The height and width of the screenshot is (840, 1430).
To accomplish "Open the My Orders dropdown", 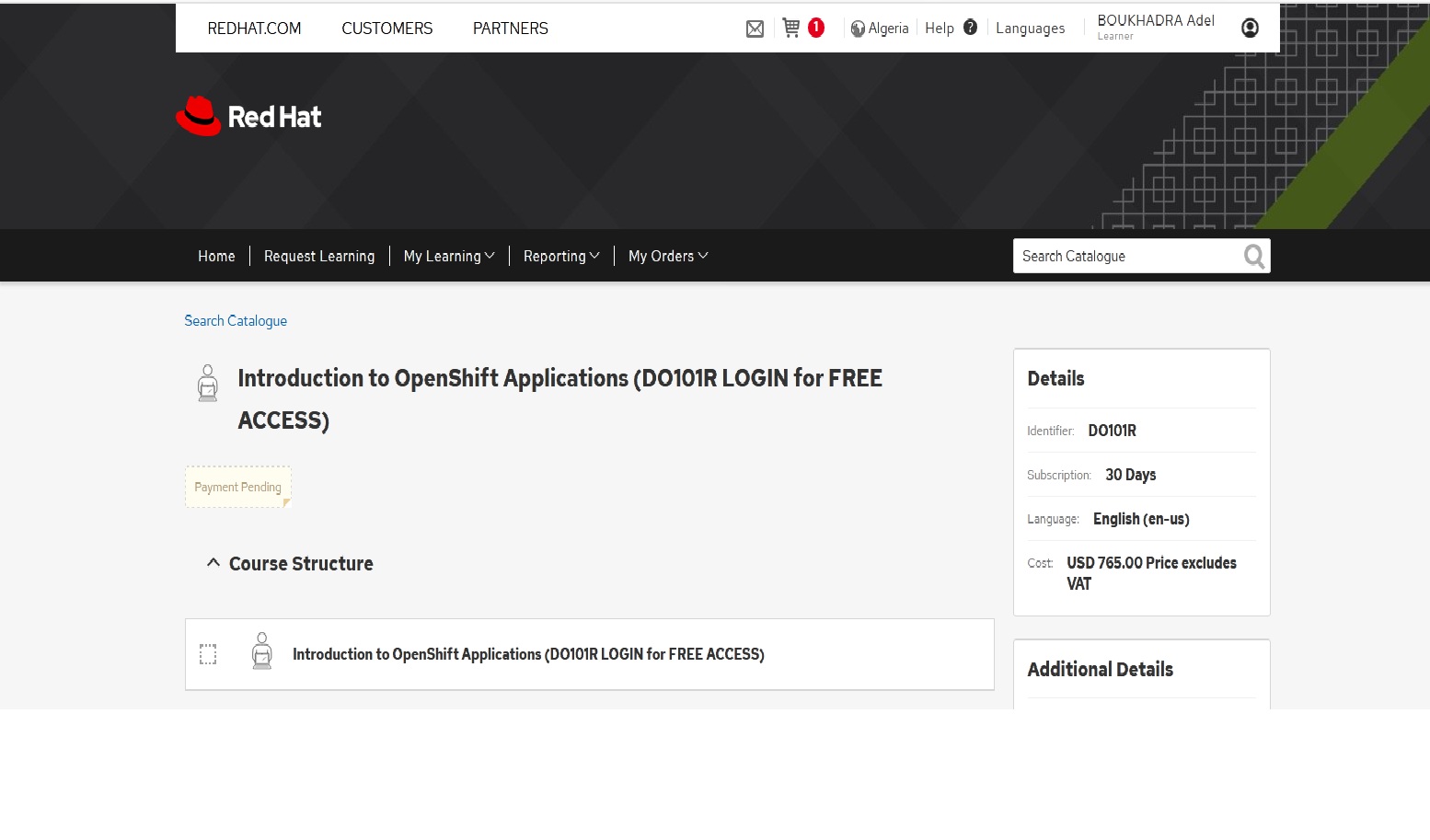I will click(668, 256).
